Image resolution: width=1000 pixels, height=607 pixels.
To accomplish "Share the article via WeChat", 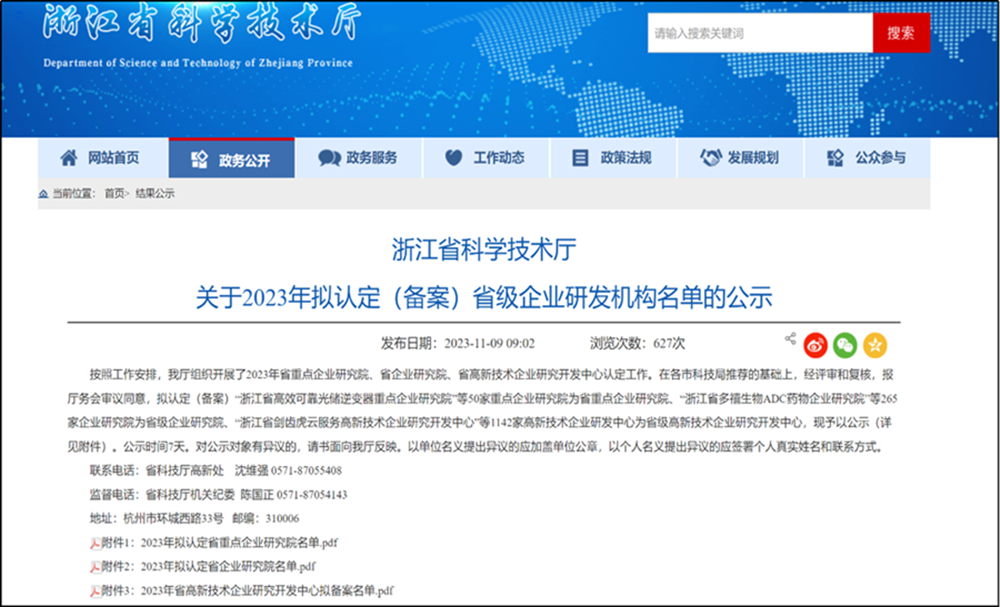I will 845,344.
